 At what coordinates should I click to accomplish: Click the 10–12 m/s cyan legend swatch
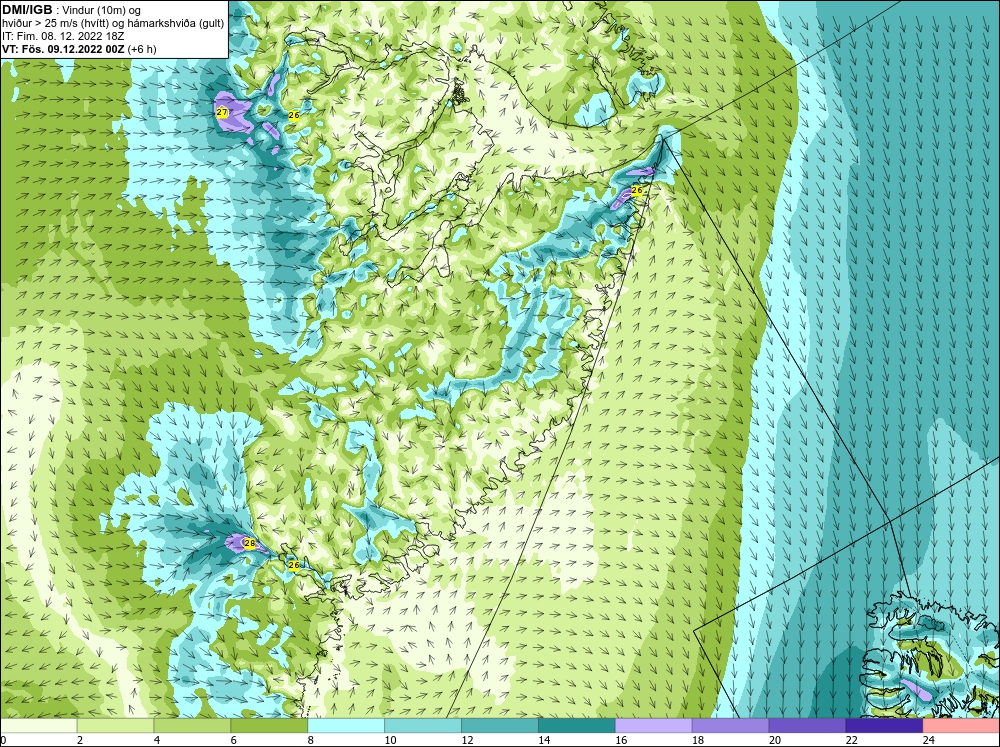[423, 725]
